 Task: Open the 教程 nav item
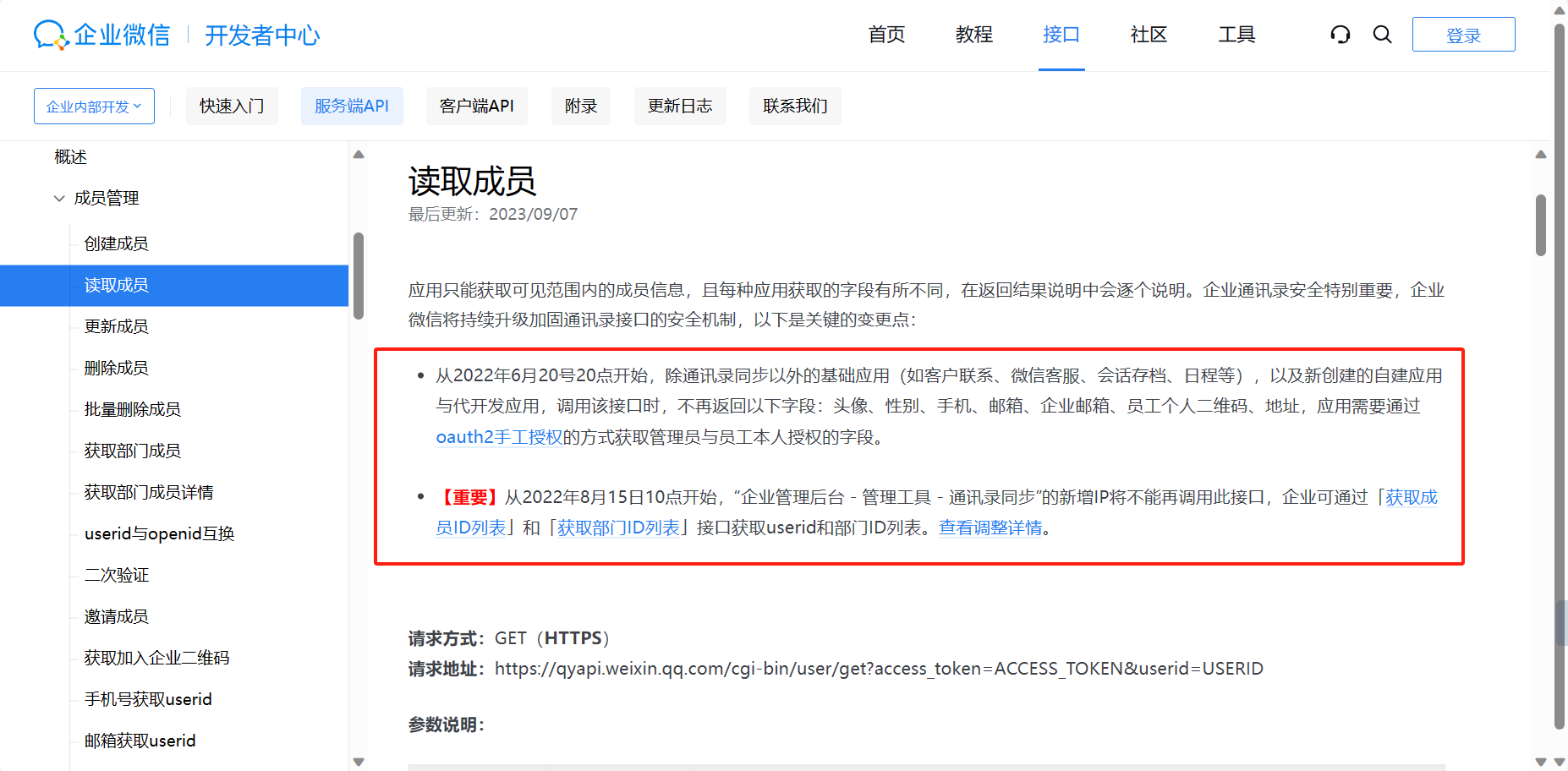tap(974, 35)
